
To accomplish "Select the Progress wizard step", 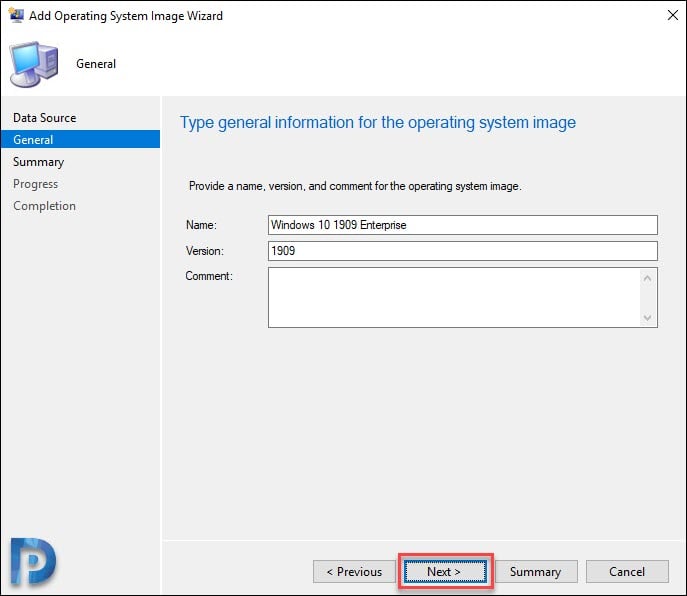I will pos(35,184).
